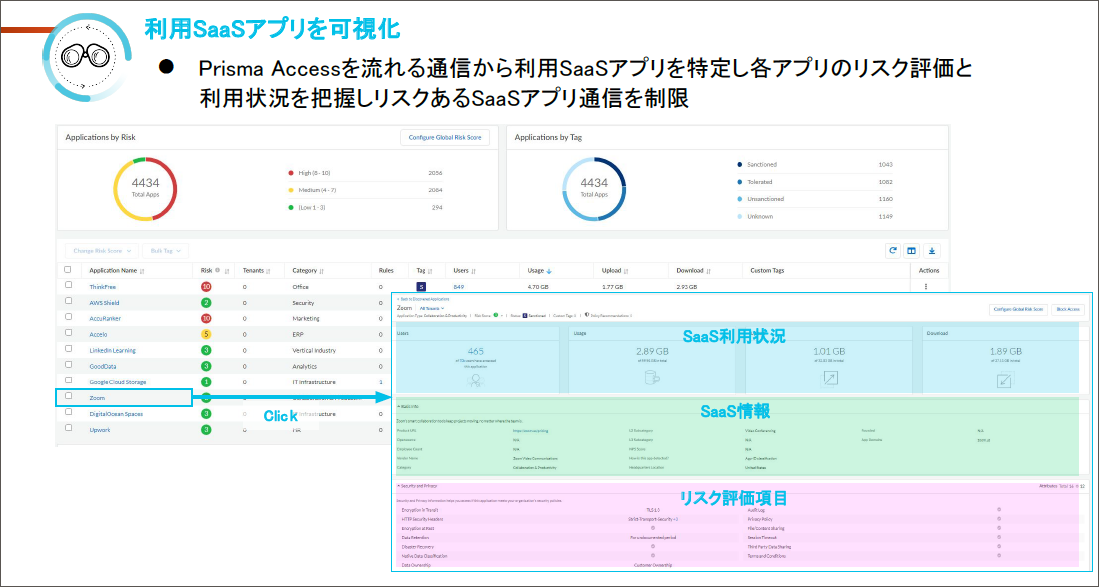The height and width of the screenshot is (587, 1099).
Task: Click the Accelo risk score 5 badge
Action: click(206, 334)
